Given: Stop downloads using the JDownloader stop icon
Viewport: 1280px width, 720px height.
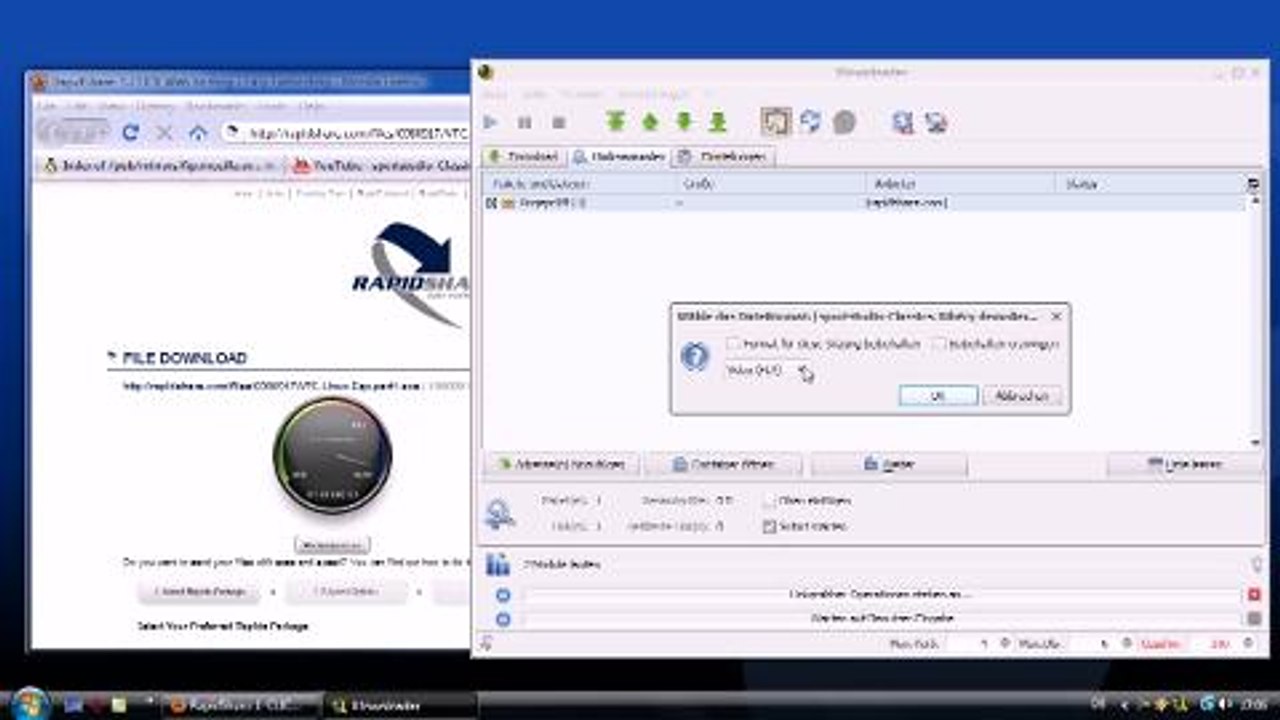Looking at the screenshot, I should point(558,122).
